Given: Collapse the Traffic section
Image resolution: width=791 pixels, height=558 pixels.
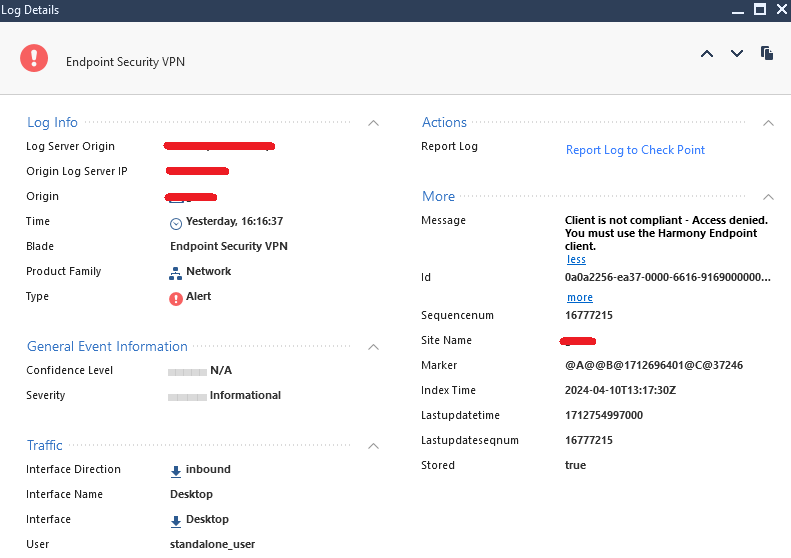Looking at the screenshot, I should point(373,446).
